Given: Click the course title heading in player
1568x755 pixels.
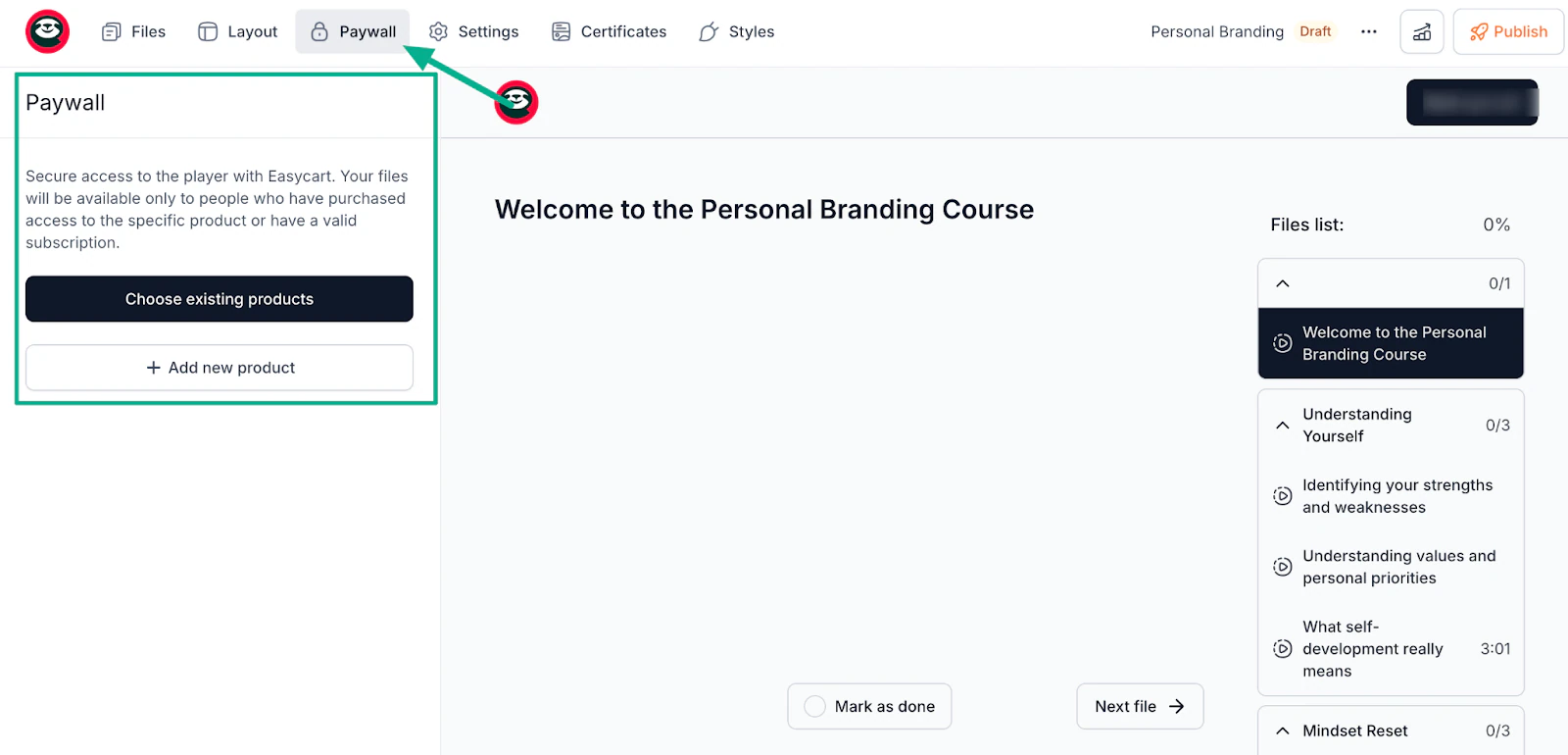Looking at the screenshot, I should [x=764, y=210].
